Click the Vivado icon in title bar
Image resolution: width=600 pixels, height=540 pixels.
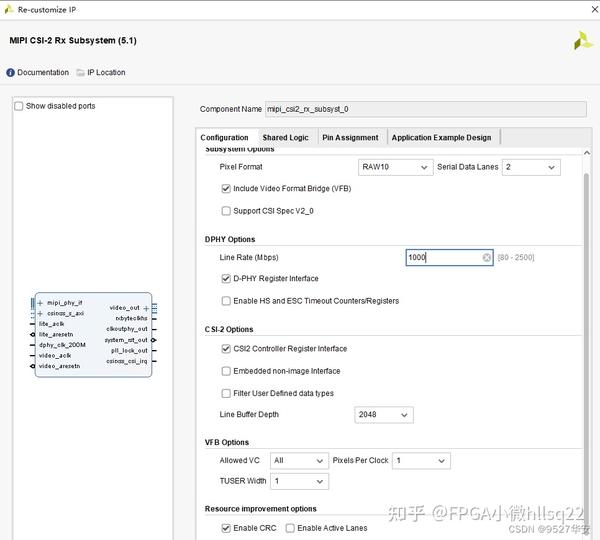9,10
